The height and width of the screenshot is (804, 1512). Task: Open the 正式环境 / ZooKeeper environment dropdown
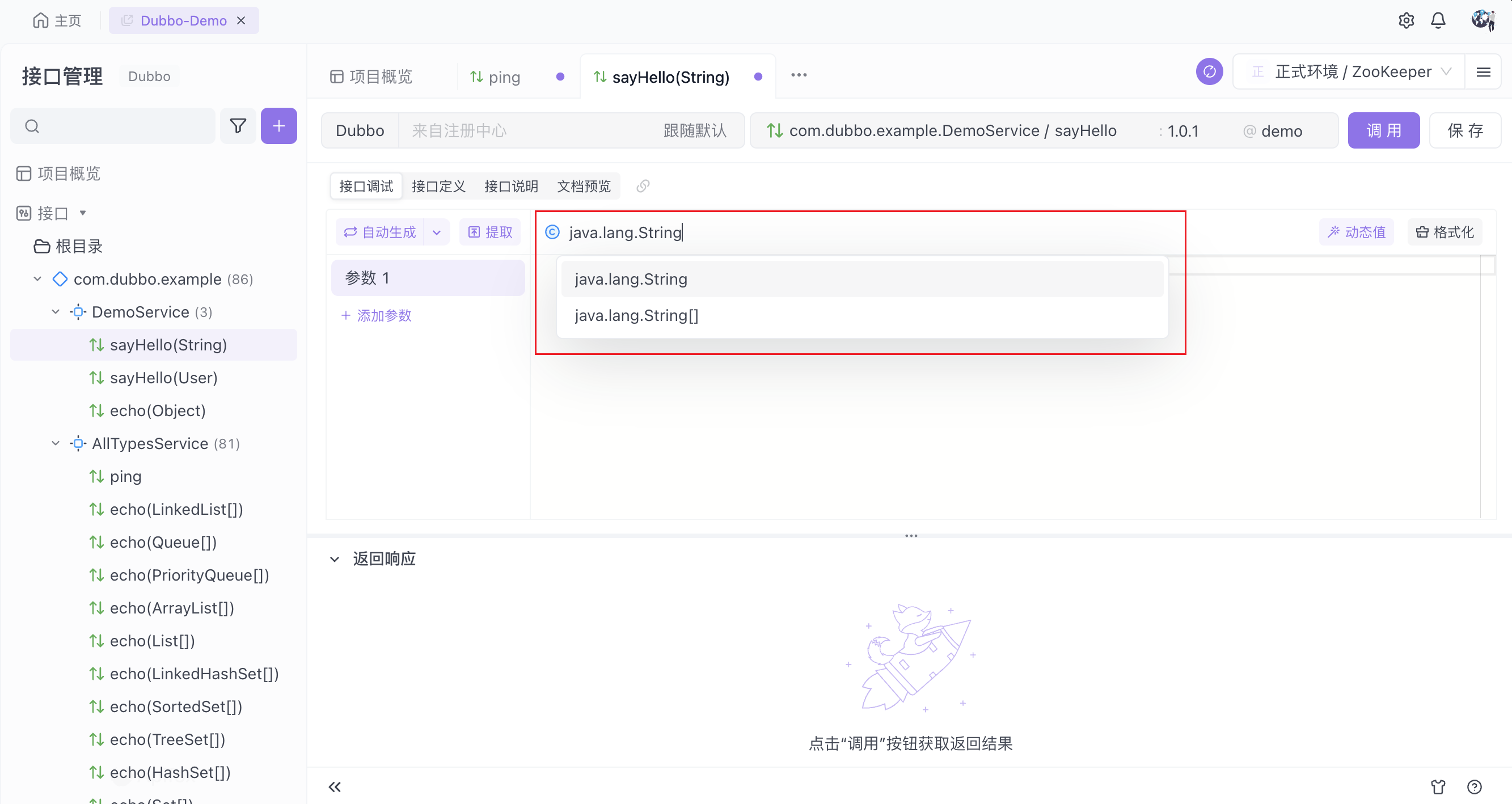pos(1350,71)
